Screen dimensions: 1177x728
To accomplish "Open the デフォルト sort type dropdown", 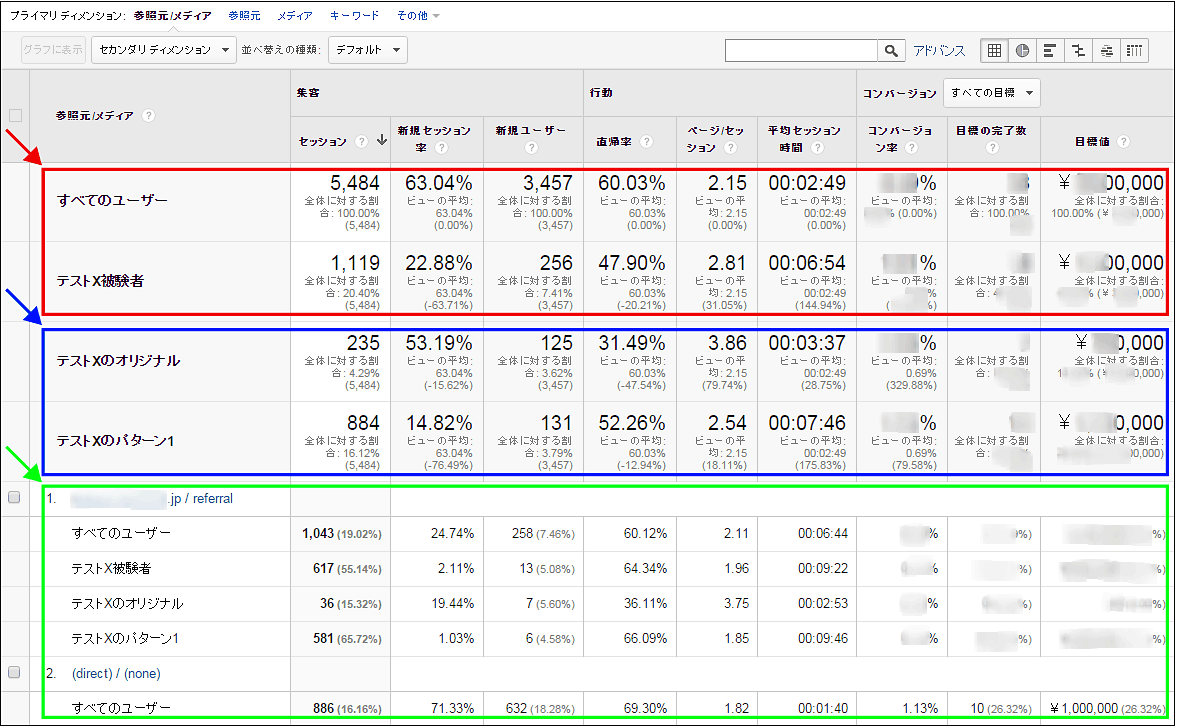I will 368,50.
